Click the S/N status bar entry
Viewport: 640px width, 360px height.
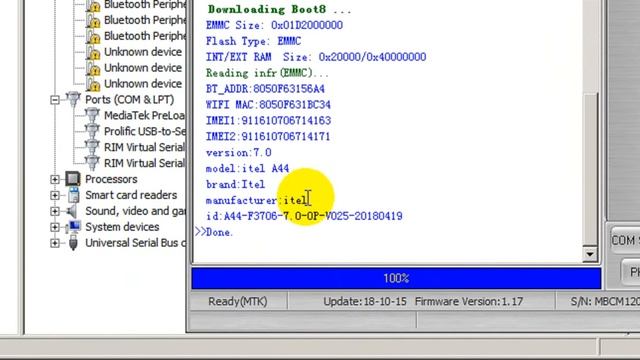tap(605, 302)
